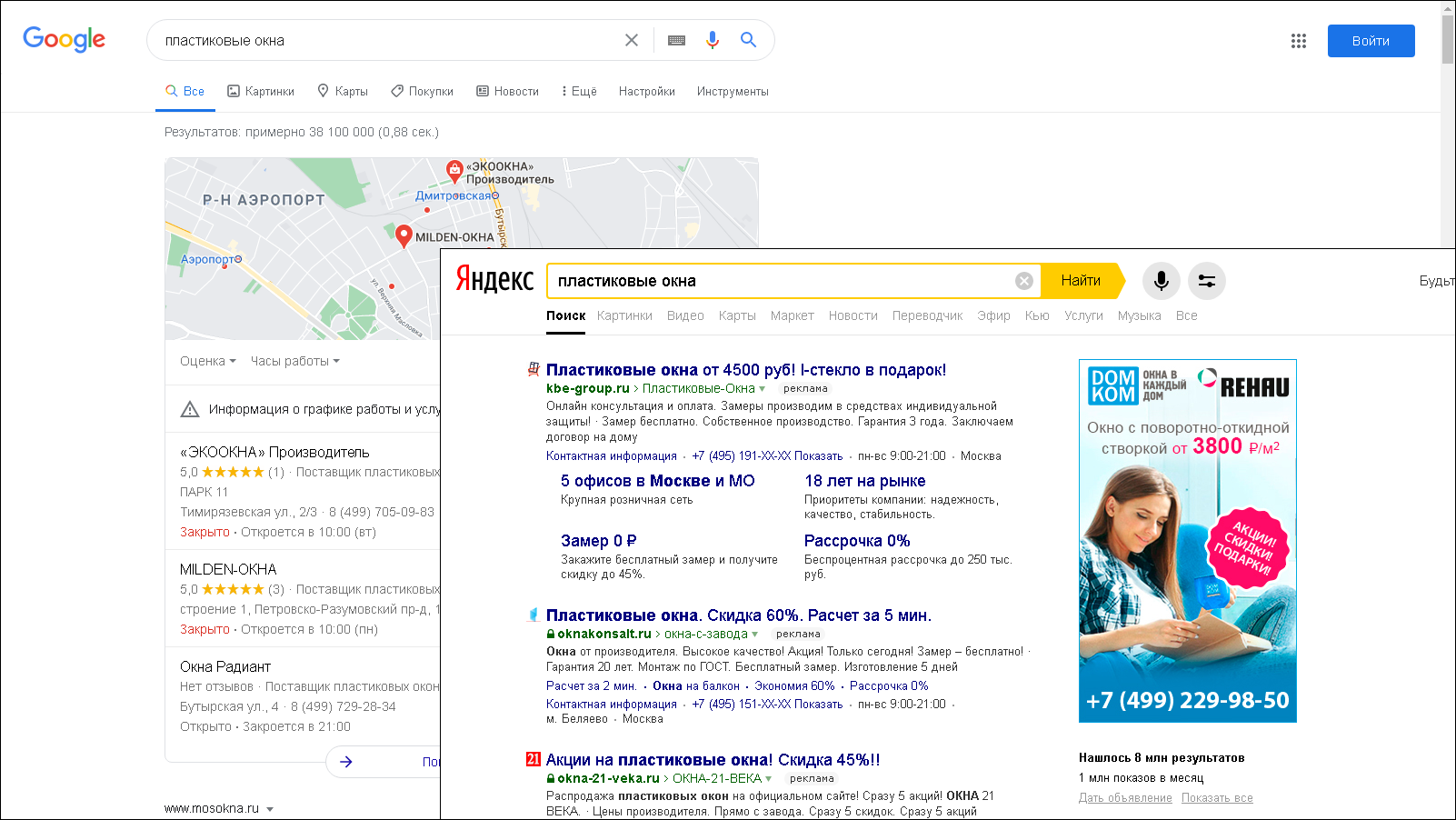Expand dropdown arrow next to www.mosokna.ru

tap(270, 809)
